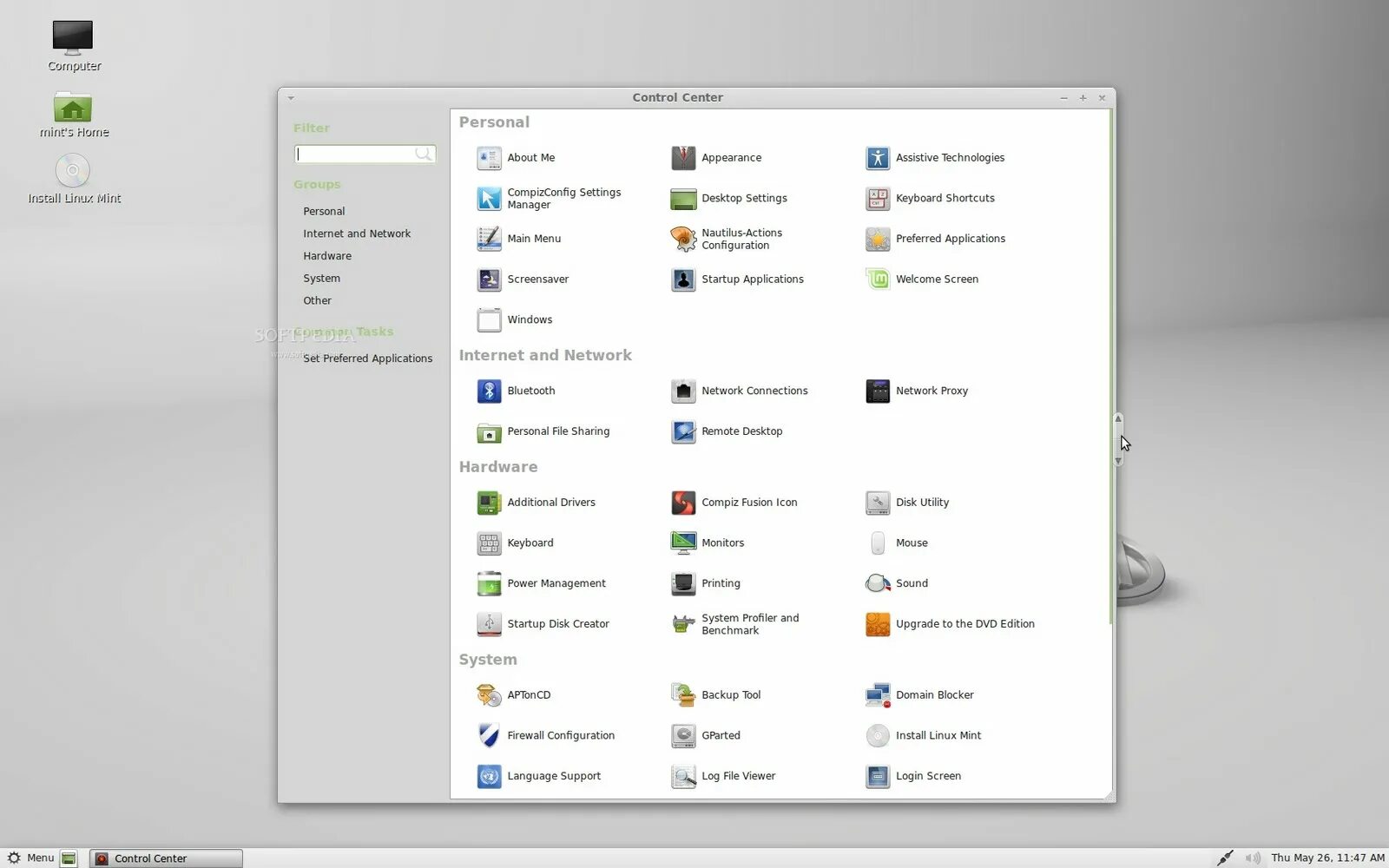Screen dimensions: 1389x868
Task: Open Log File Viewer icon
Action: coord(683,776)
